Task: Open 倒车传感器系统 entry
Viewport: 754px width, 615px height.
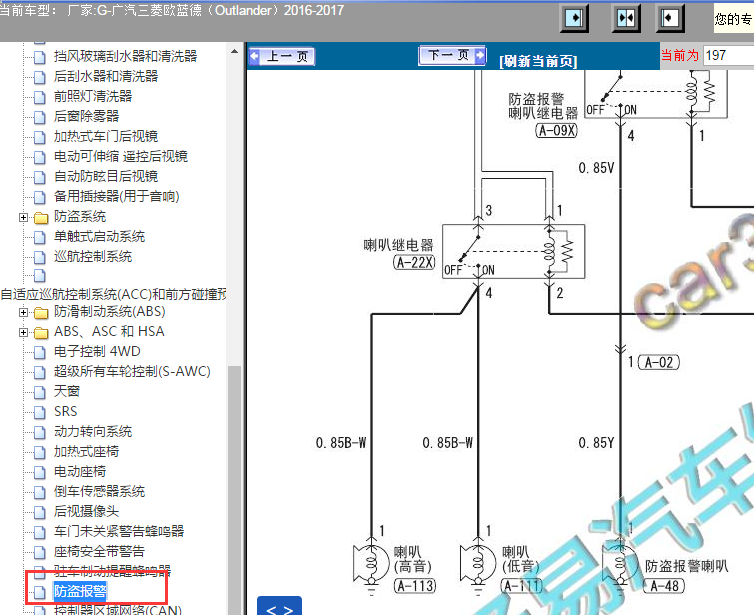Action: tap(100, 491)
